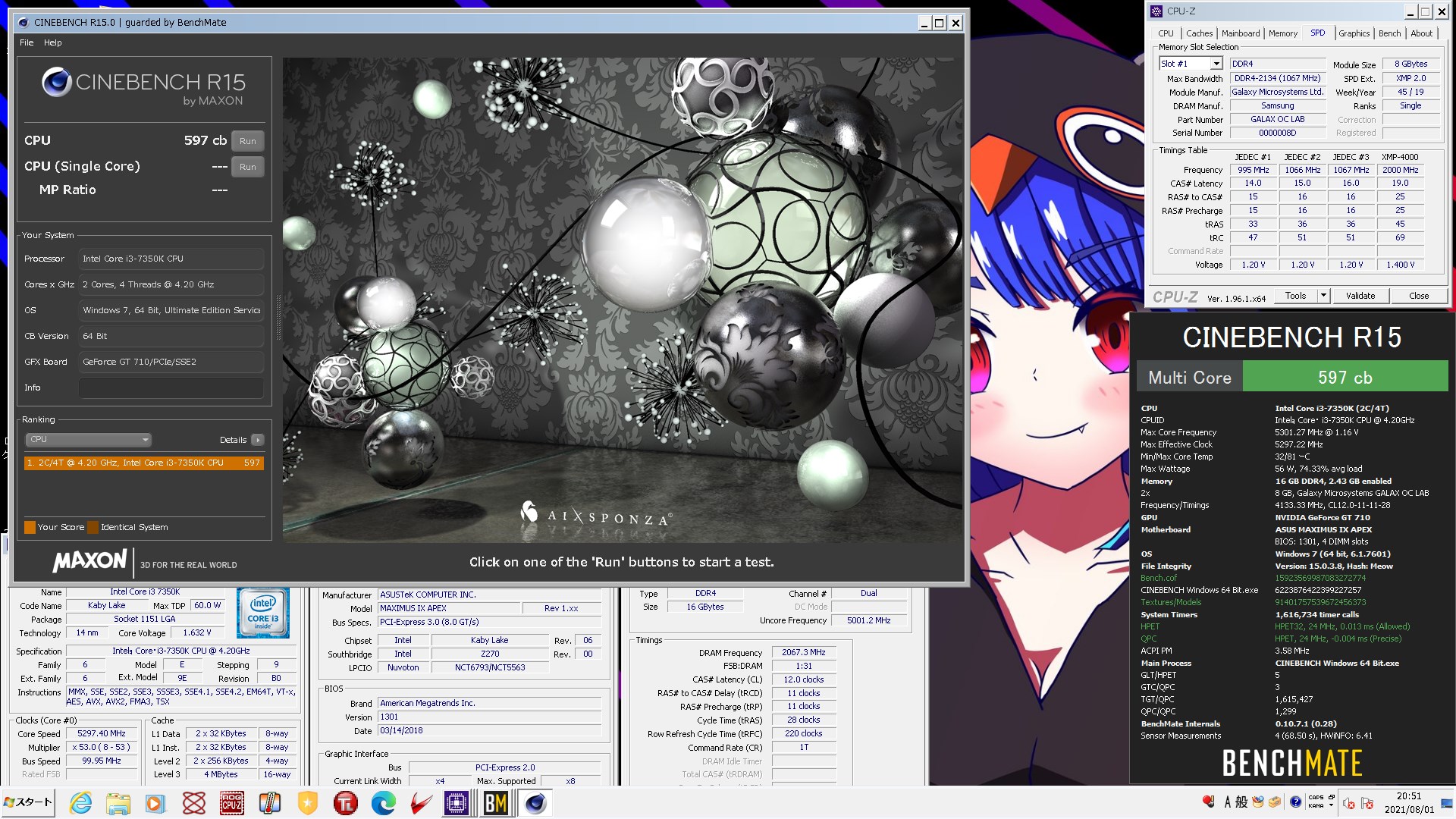Open the Help menu in Cinebench

point(52,42)
